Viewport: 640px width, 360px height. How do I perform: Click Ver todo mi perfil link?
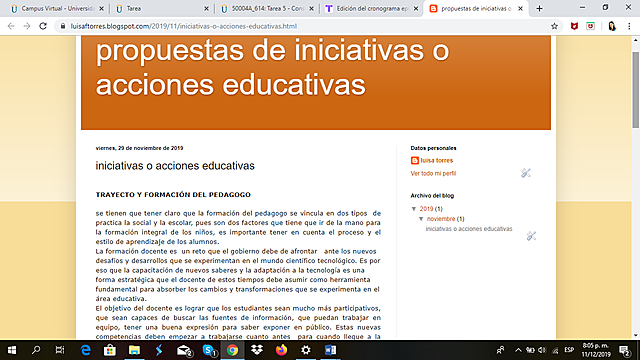click(433, 173)
